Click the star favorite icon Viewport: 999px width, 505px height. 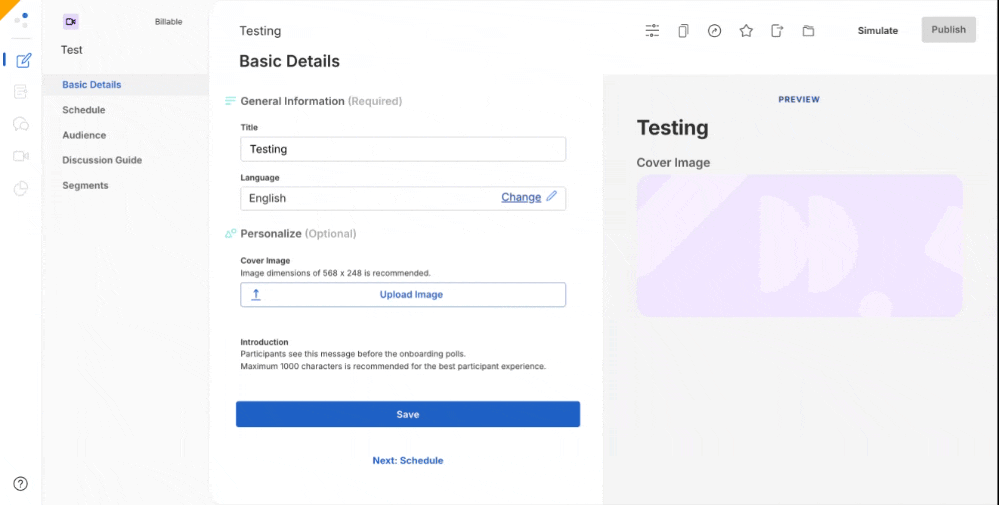tap(746, 31)
